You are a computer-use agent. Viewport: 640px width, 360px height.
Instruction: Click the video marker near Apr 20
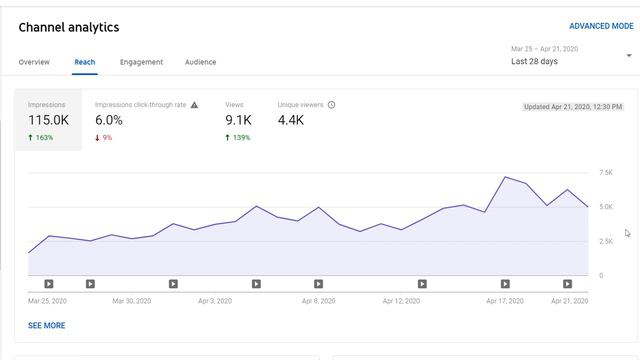(x=567, y=284)
